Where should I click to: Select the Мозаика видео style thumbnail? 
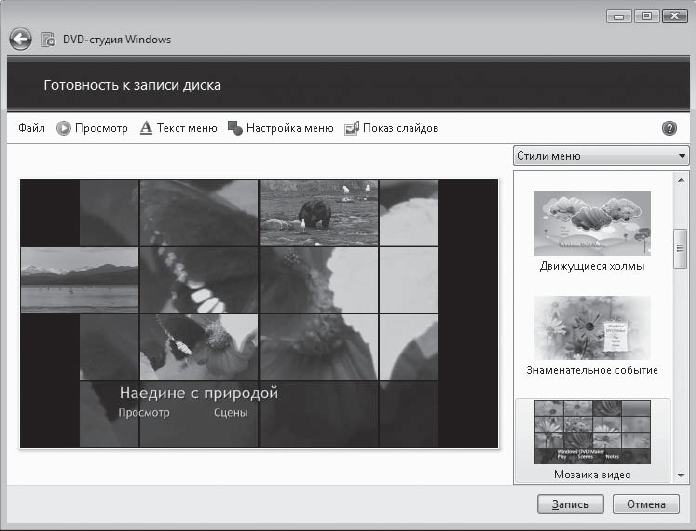(592, 432)
